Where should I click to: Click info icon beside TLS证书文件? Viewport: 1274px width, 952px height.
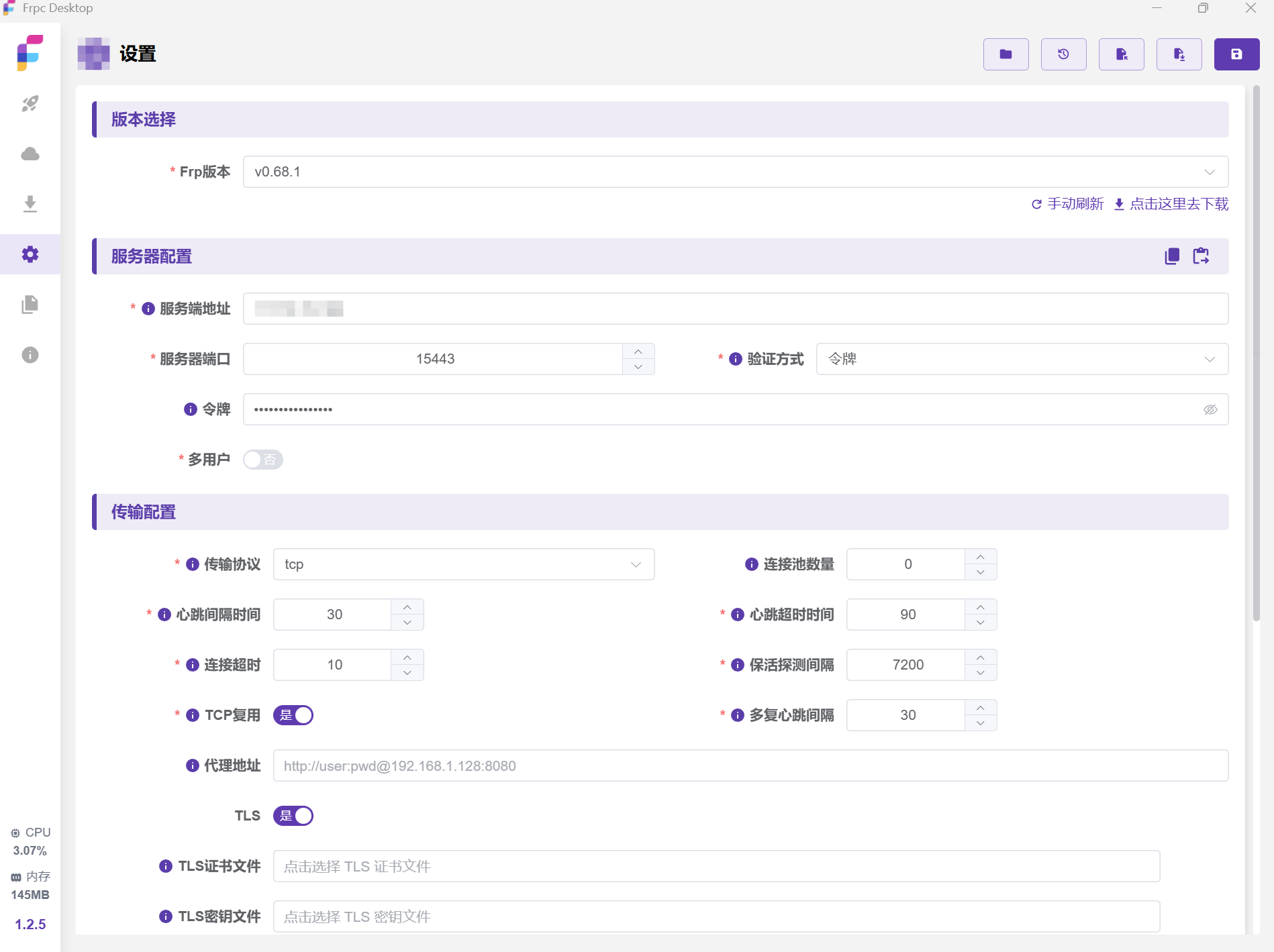click(166, 866)
